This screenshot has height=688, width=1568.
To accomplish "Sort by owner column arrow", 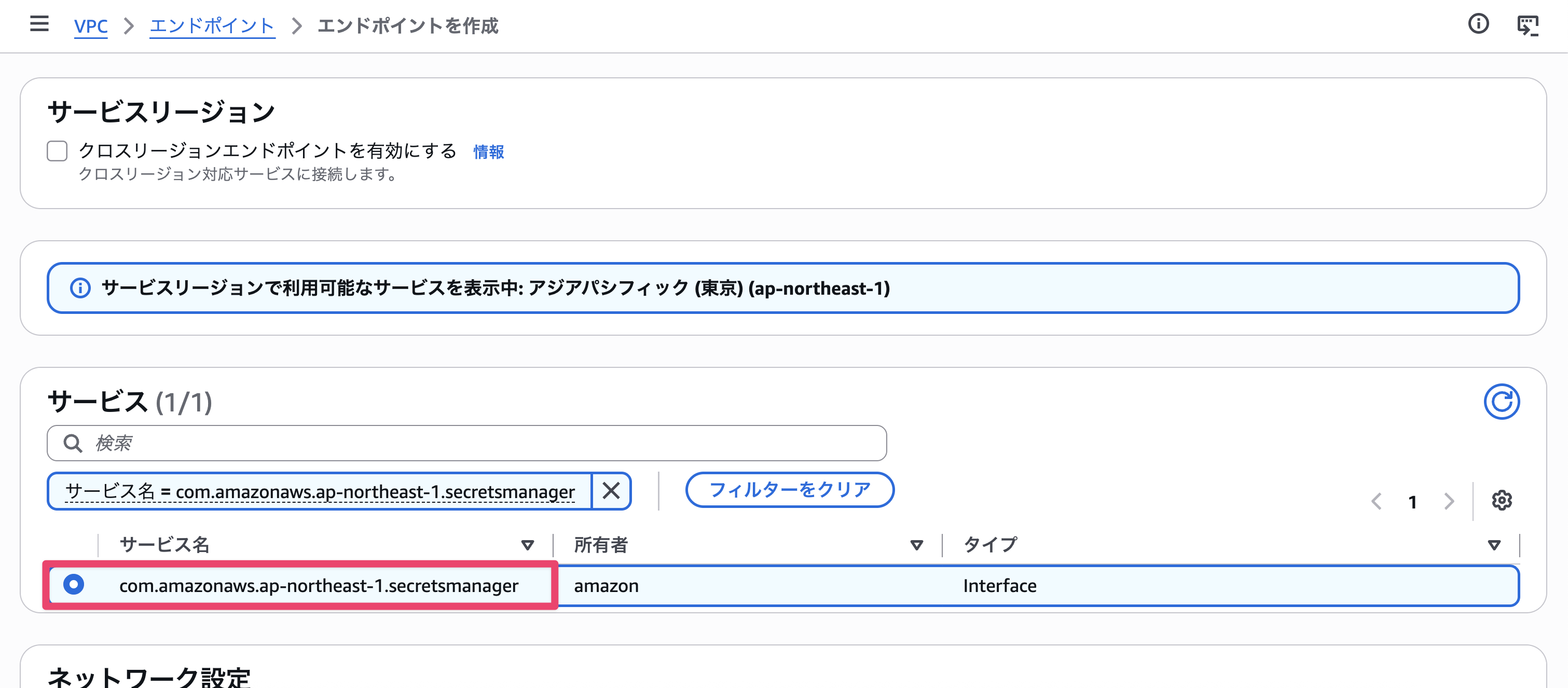I will [x=916, y=545].
